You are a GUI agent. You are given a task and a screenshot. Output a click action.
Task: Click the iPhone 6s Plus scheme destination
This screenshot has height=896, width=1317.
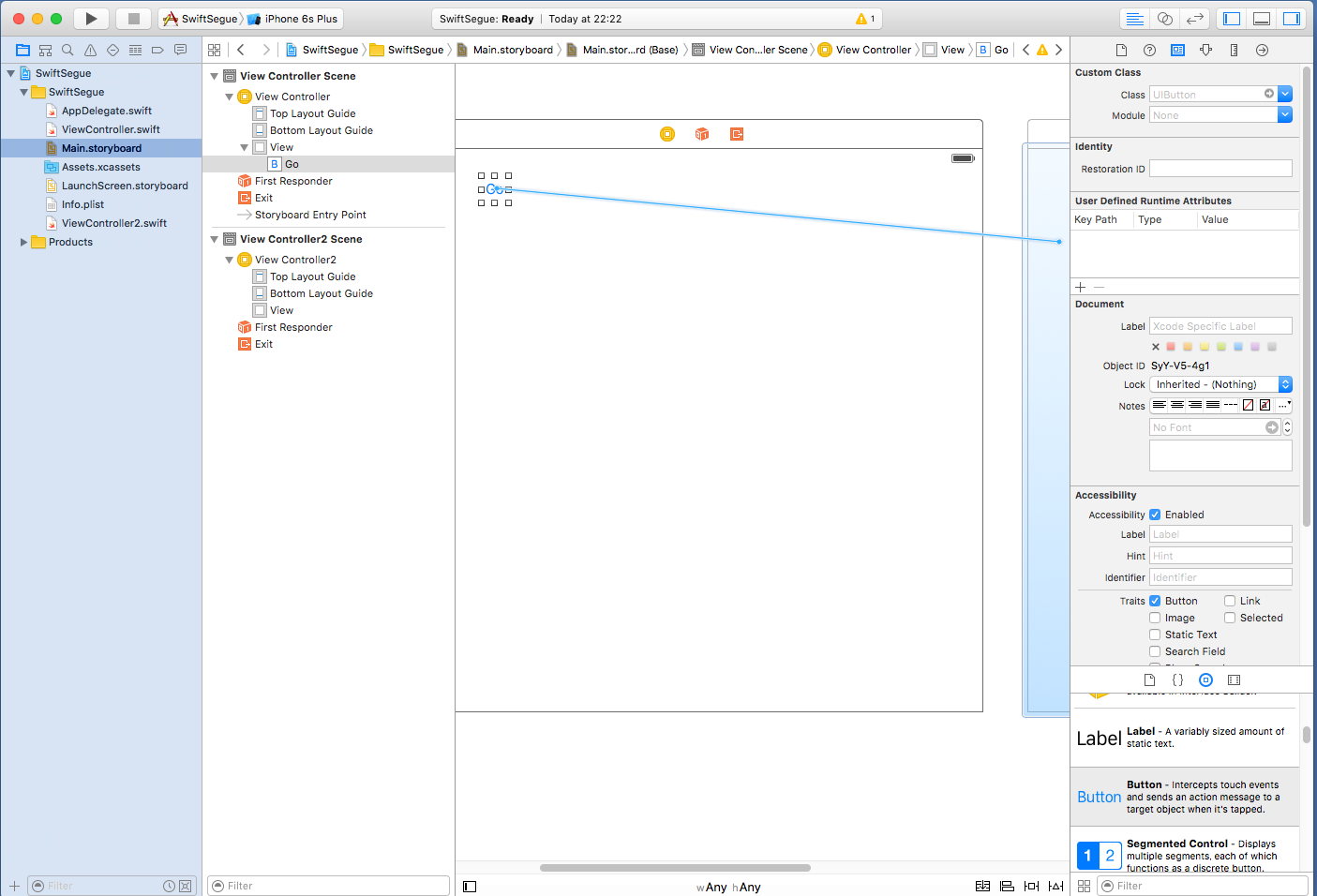300,19
